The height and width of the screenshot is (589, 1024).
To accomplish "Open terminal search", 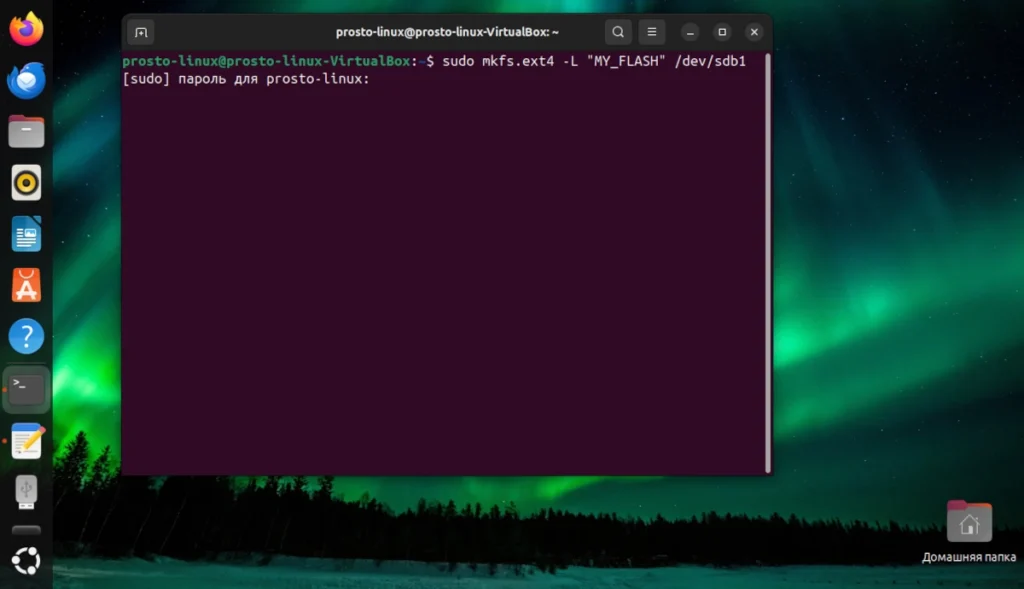I will click(x=618, y=32).
